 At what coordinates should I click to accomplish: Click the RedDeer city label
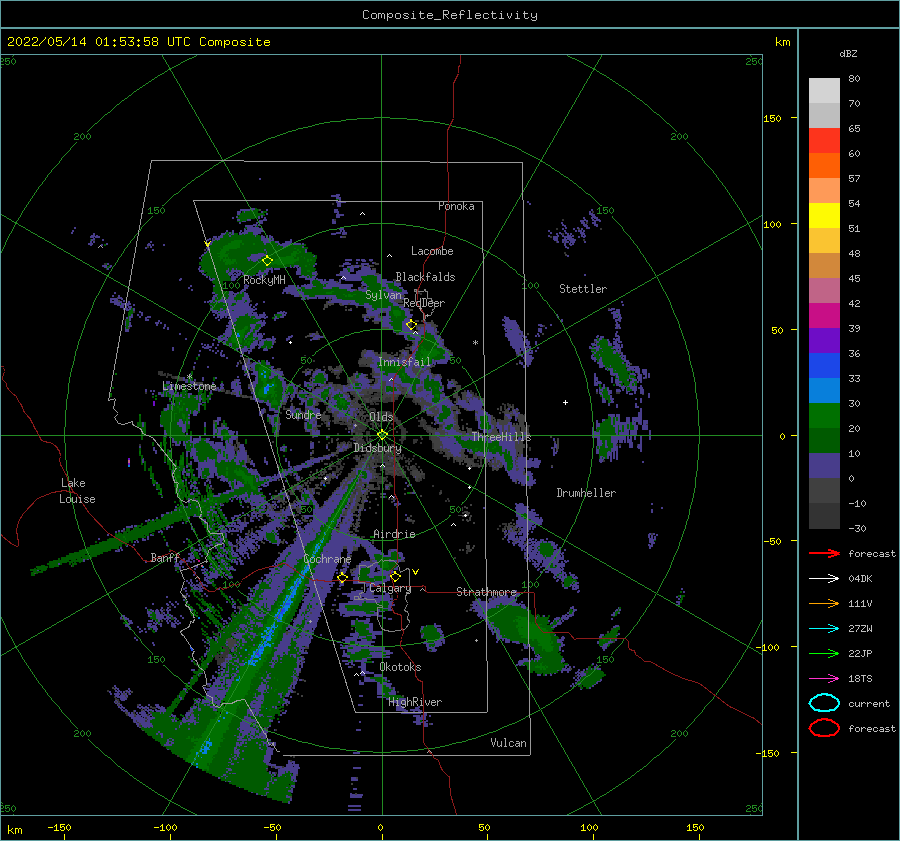point(424,303)
